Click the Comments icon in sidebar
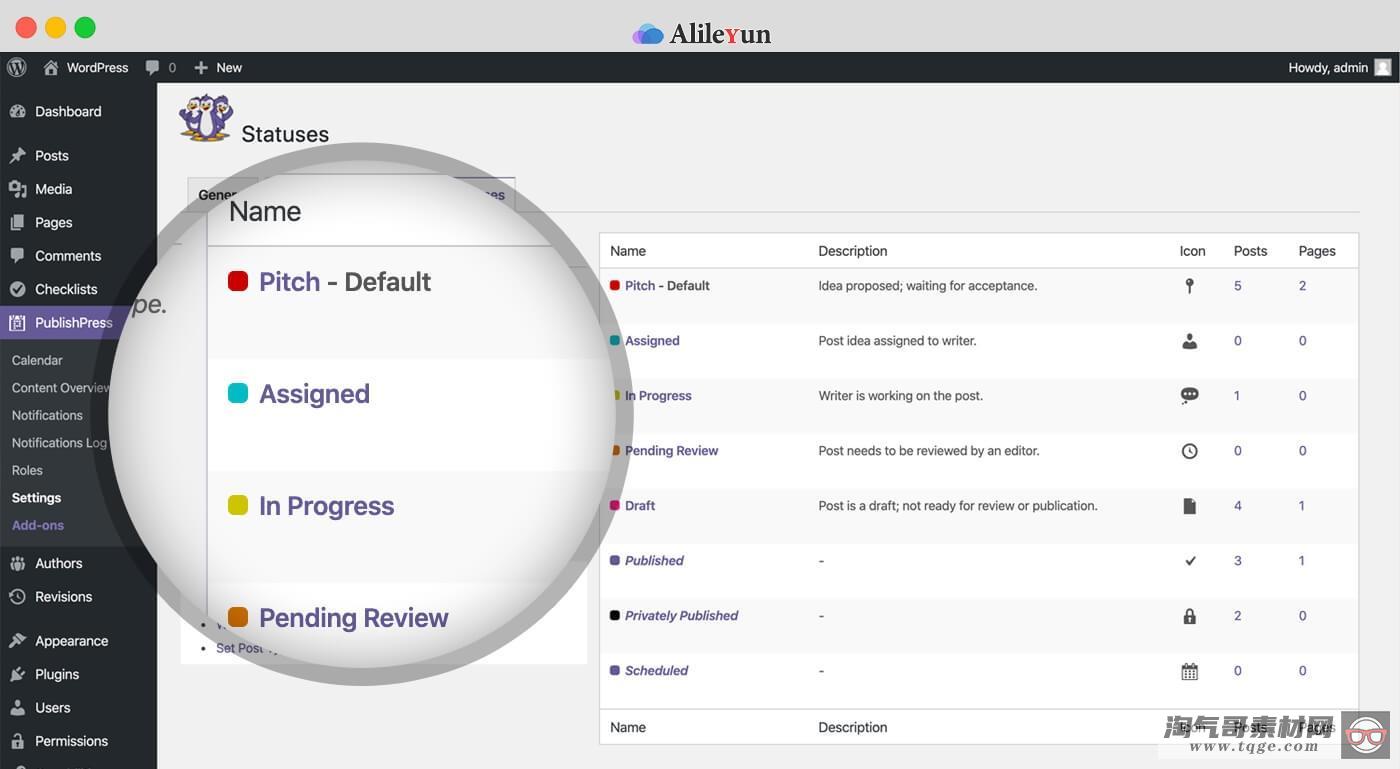The width and height of the screenshot is (1400, 769). [x=17, y=256]
